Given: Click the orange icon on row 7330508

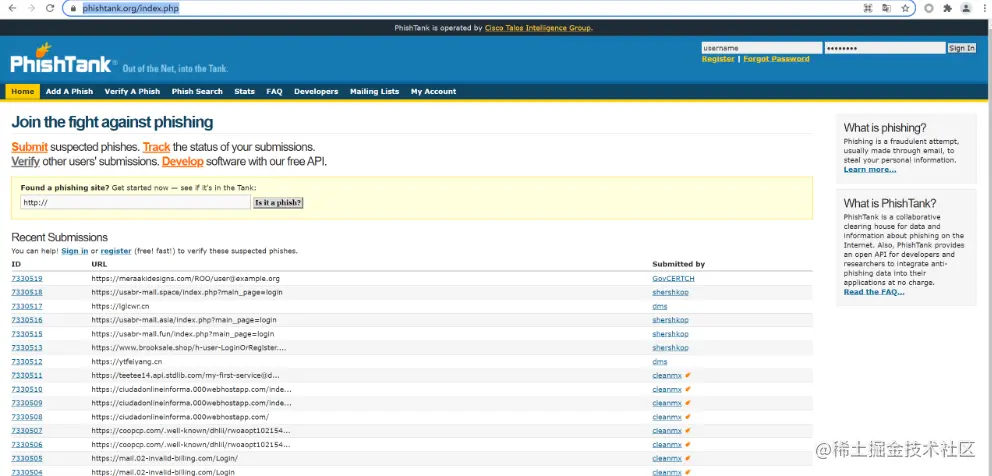Looking at the screenshot, I should click(x=688, y=416).
